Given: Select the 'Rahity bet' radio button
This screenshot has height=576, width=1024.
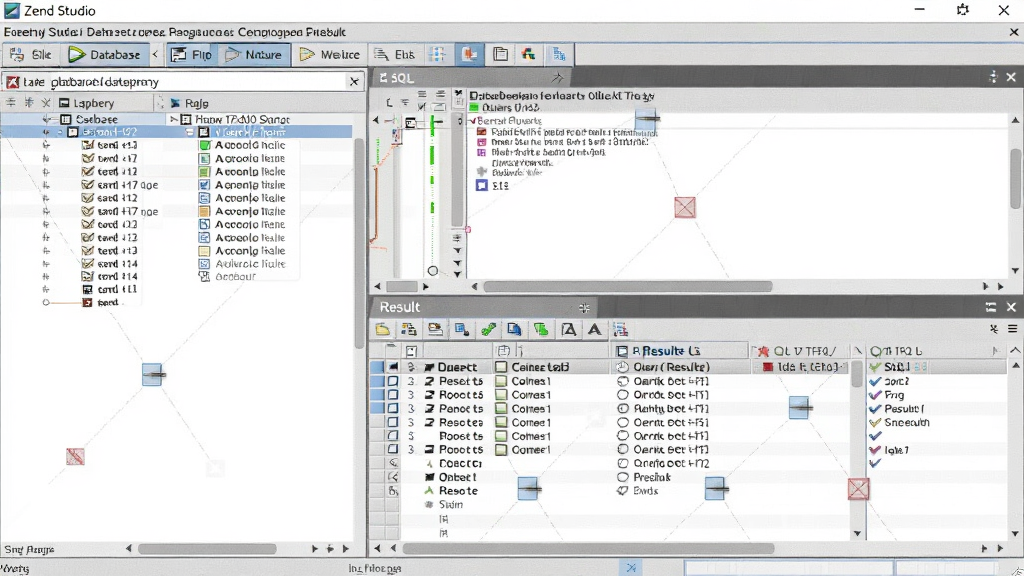Looking at the screenshot, I should [622, 409].
